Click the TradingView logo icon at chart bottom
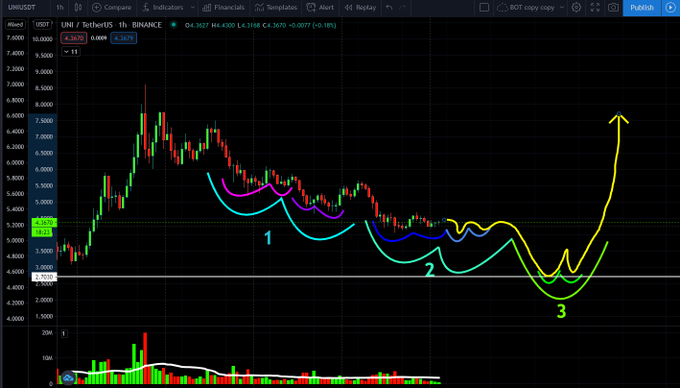The image size is (680, 388). click(68, 378)
